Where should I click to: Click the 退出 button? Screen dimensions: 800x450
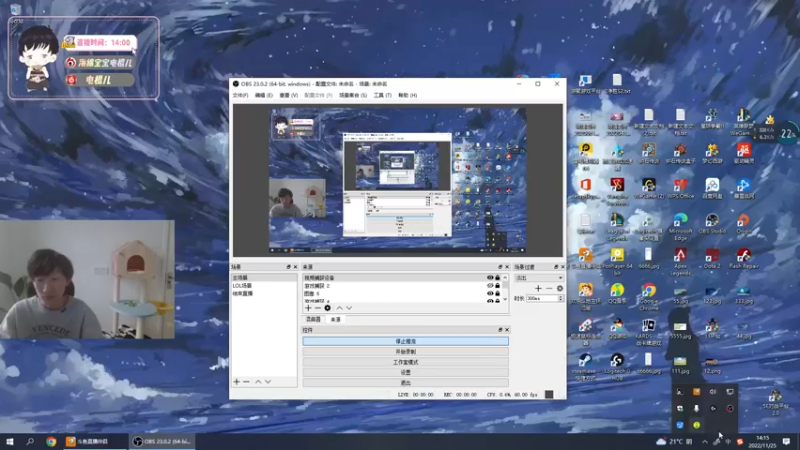point(406,382)
